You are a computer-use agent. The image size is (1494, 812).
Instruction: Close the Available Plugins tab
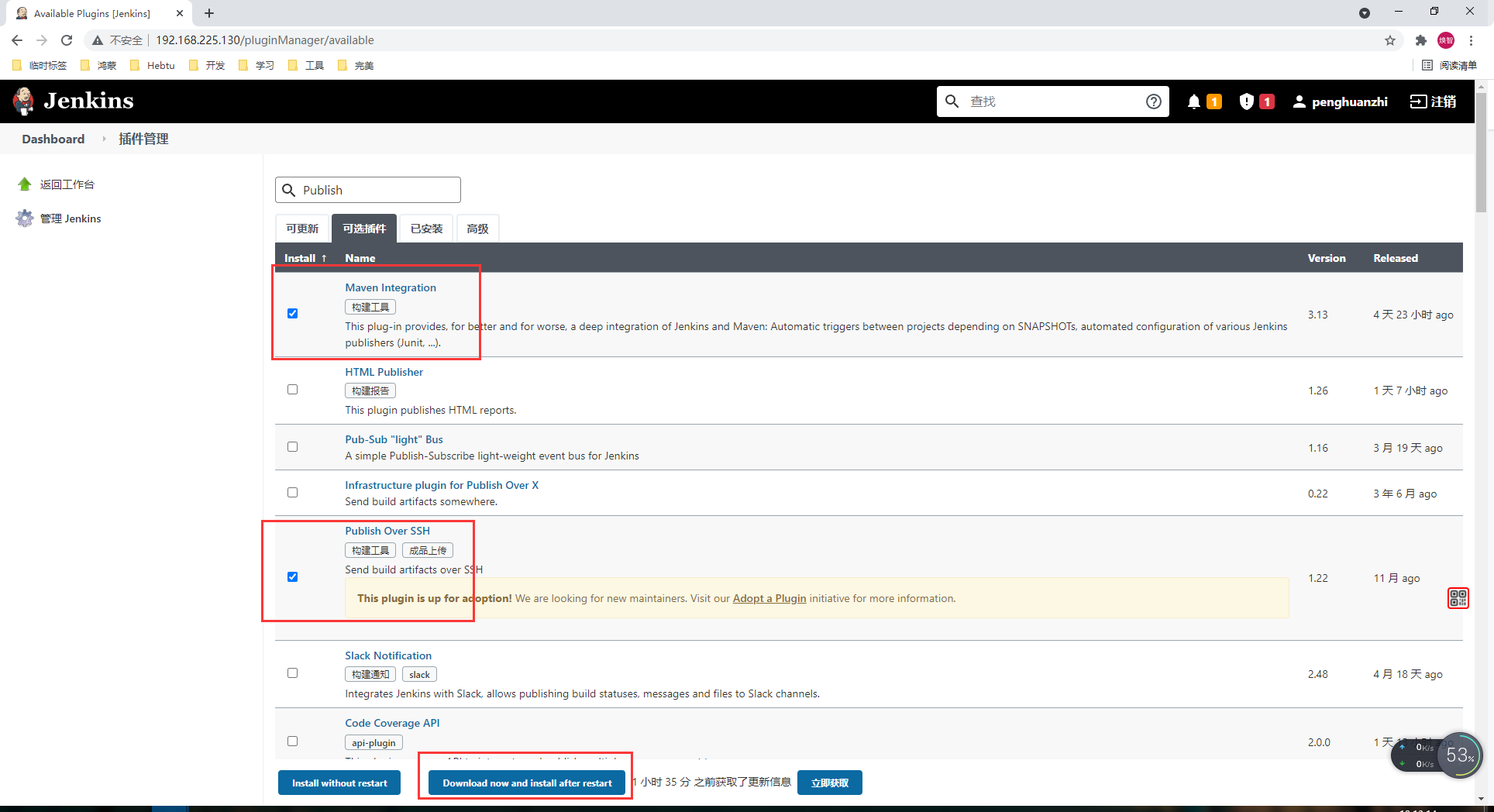point(180,13)
